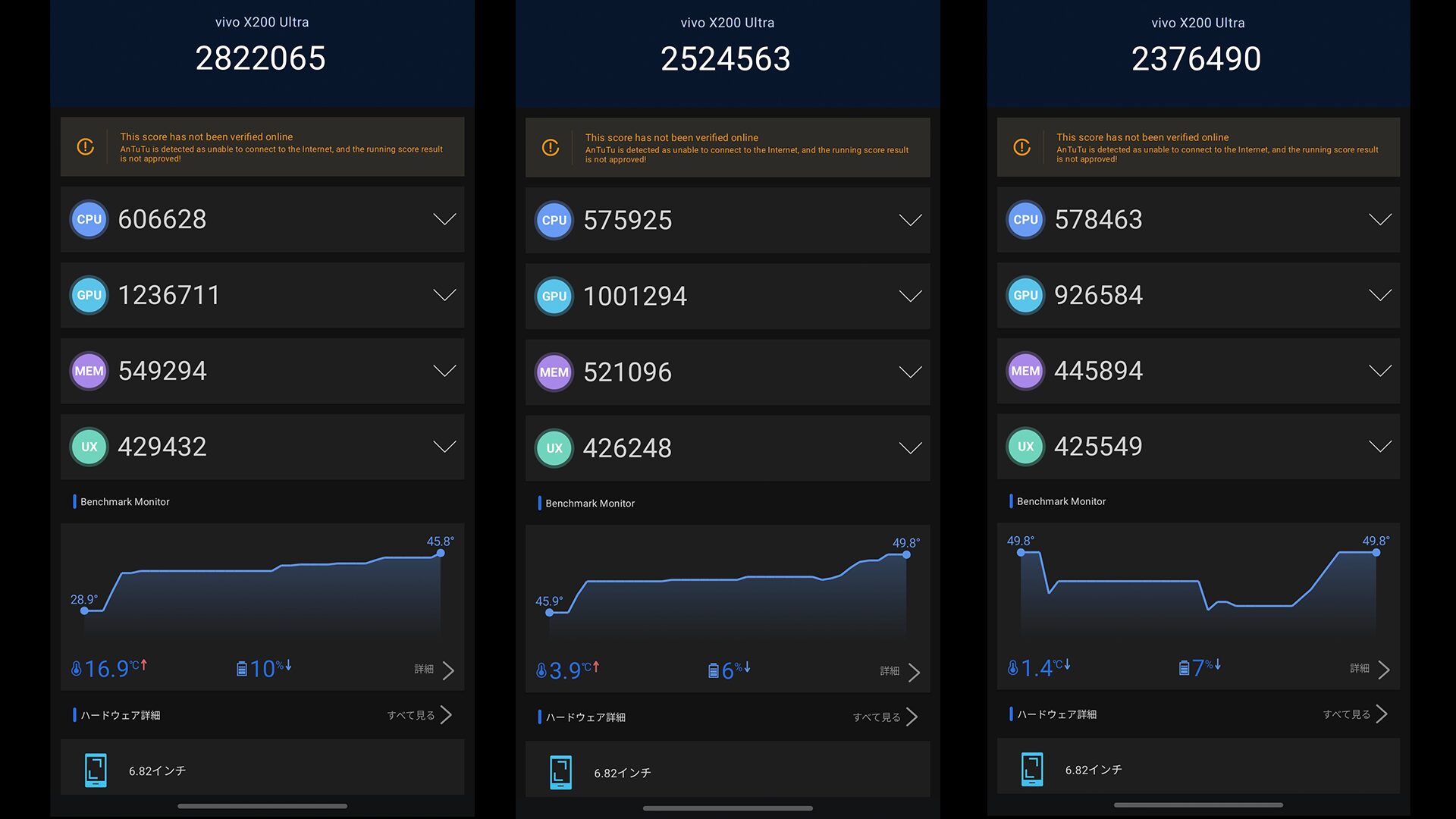Tap すべて見る in the 2822065 panel
The image size is (1456, 819).
tap(419, 715)
